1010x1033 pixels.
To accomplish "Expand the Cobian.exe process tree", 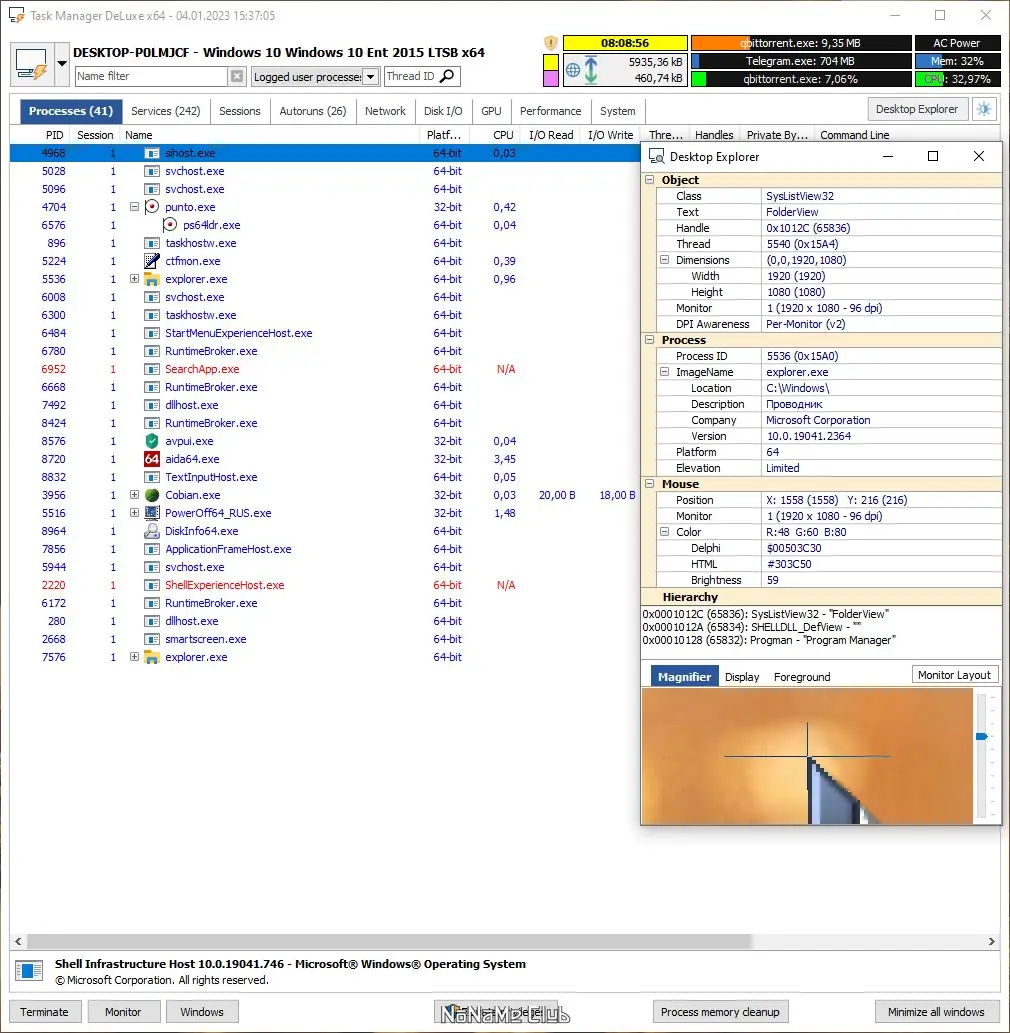I will click(134, 495).
